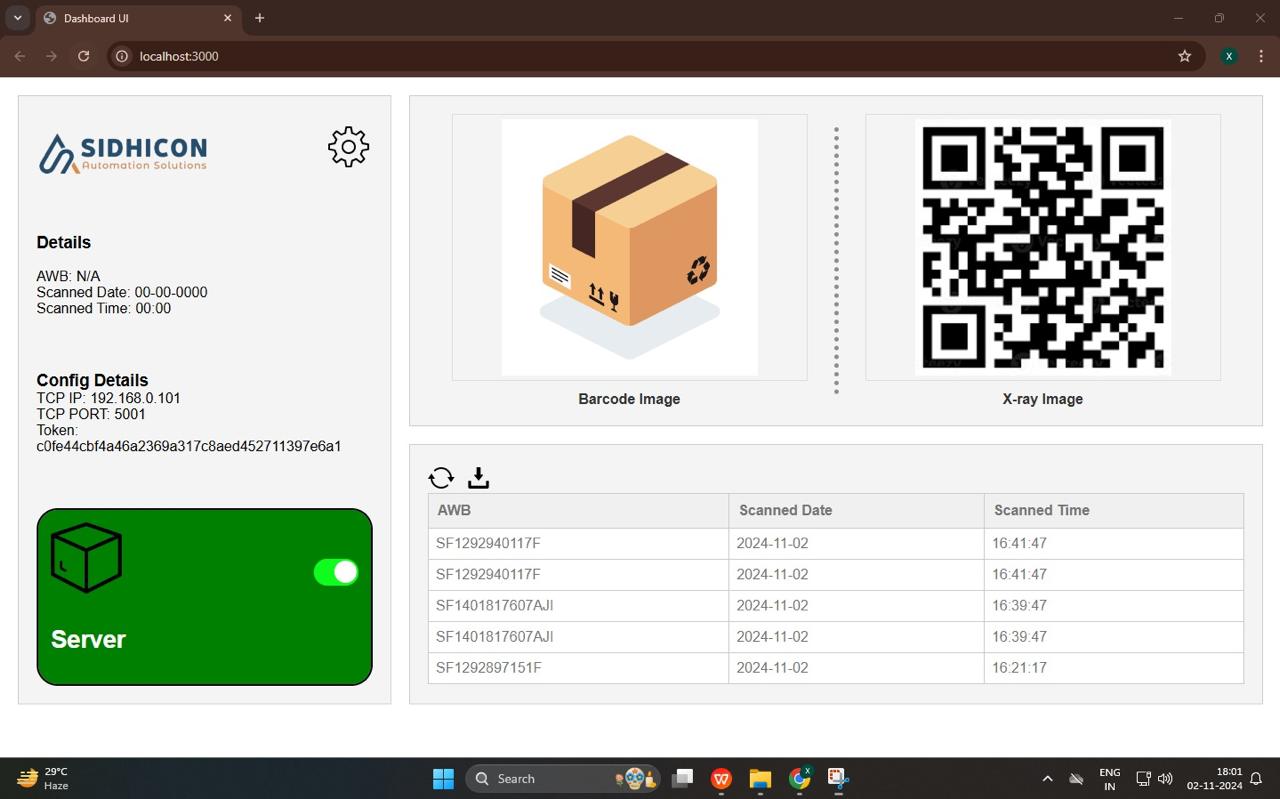This screenshot has height=799, width=1280.
Task: Show hidden system tray icons
Action: click(x=1047, y=778)
